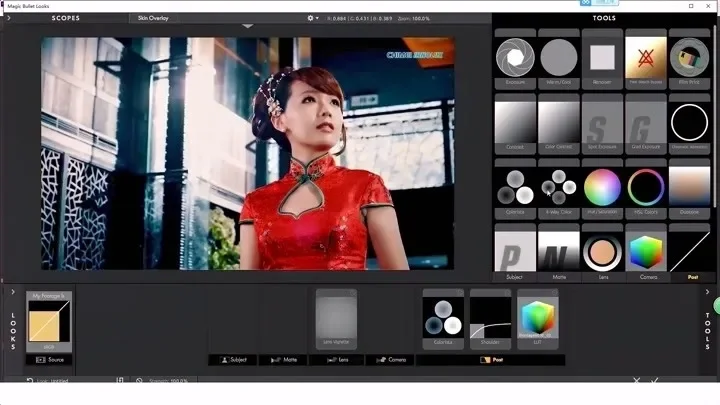This screenshot has height=405, width=720.
Task: Open the gear settings dropdown above preview
Action: 313,18
